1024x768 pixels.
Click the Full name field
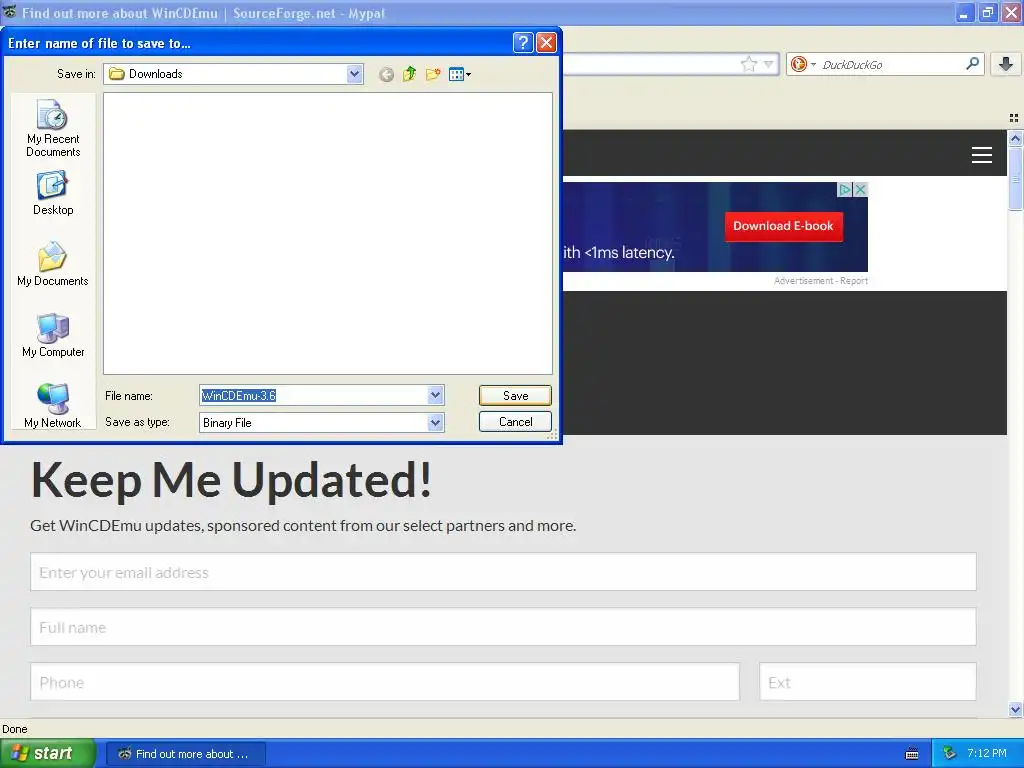pyautogui.click(x=503, y=627)
